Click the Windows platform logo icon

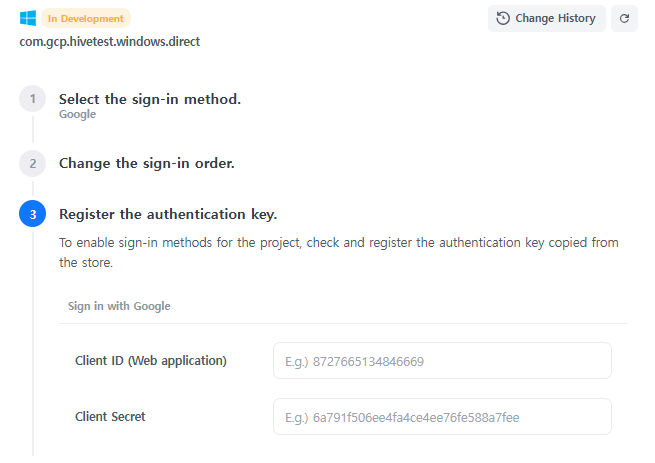point(28,18)
